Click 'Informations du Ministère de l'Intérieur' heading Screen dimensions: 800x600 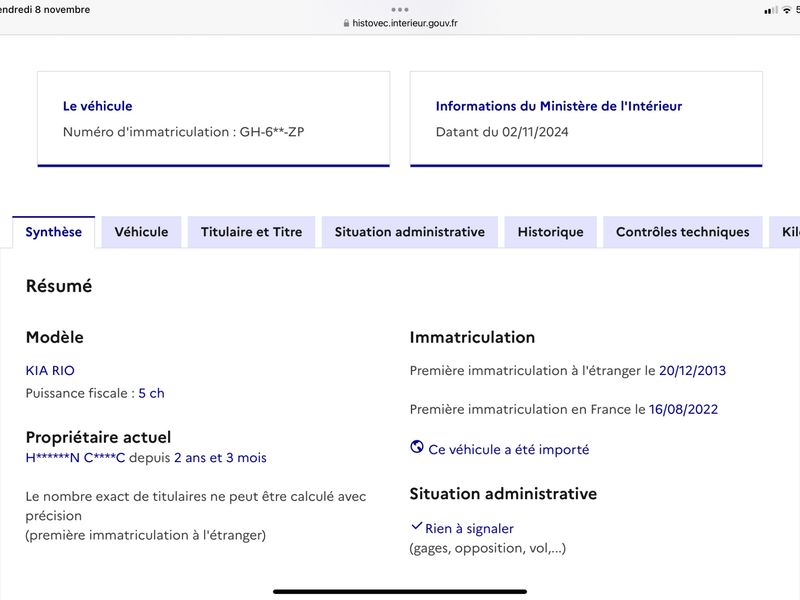(559, 106)
